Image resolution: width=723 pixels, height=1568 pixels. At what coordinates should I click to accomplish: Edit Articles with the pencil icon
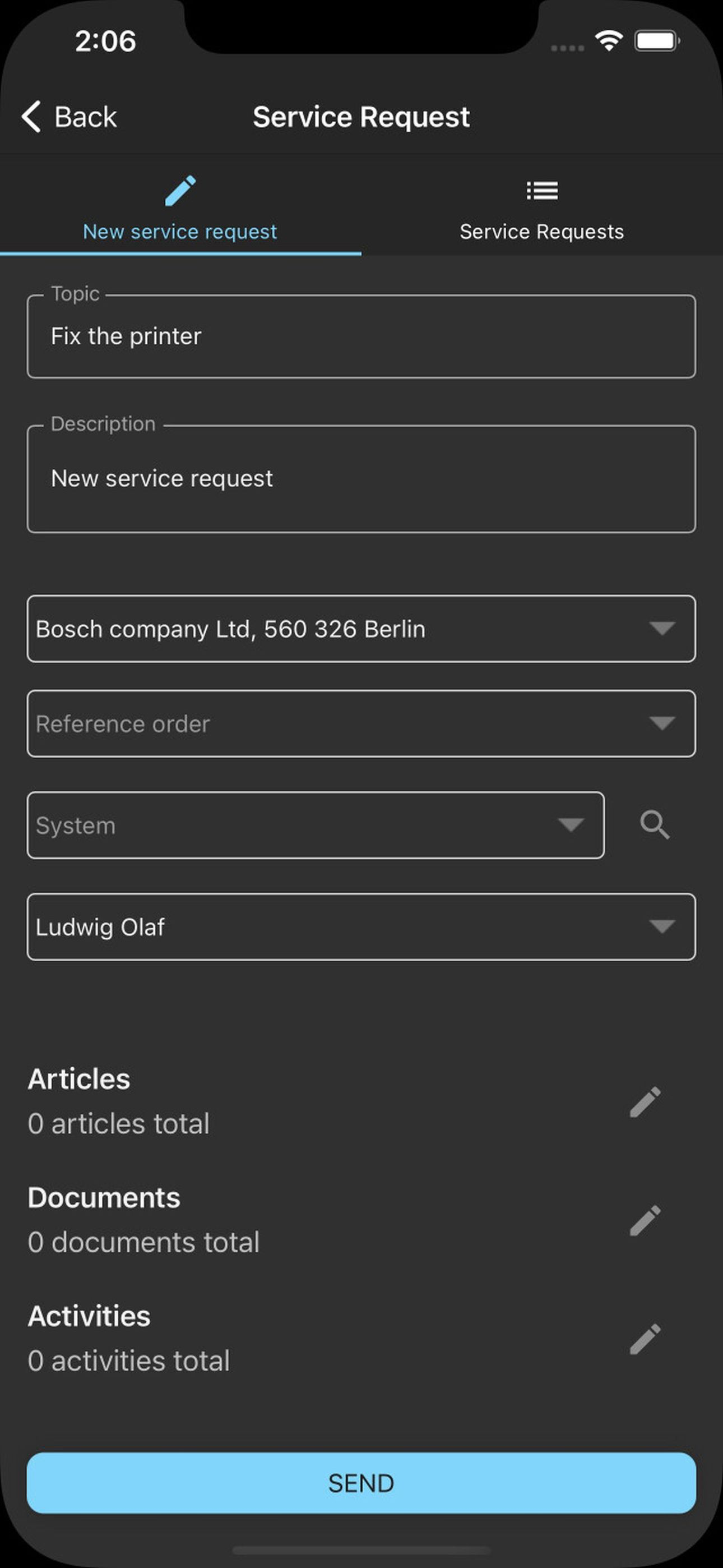point(645,1103)
